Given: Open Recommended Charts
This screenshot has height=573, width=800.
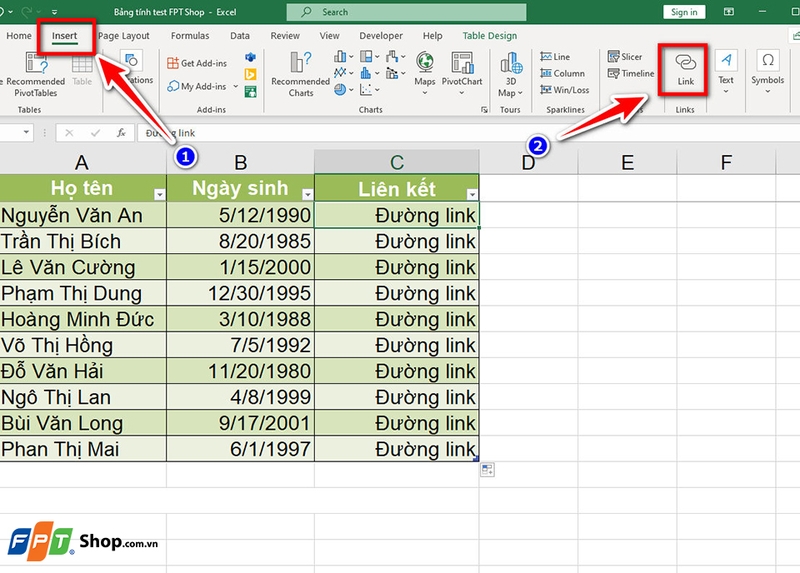Looking at the screenshot, I should click(301, 75).
